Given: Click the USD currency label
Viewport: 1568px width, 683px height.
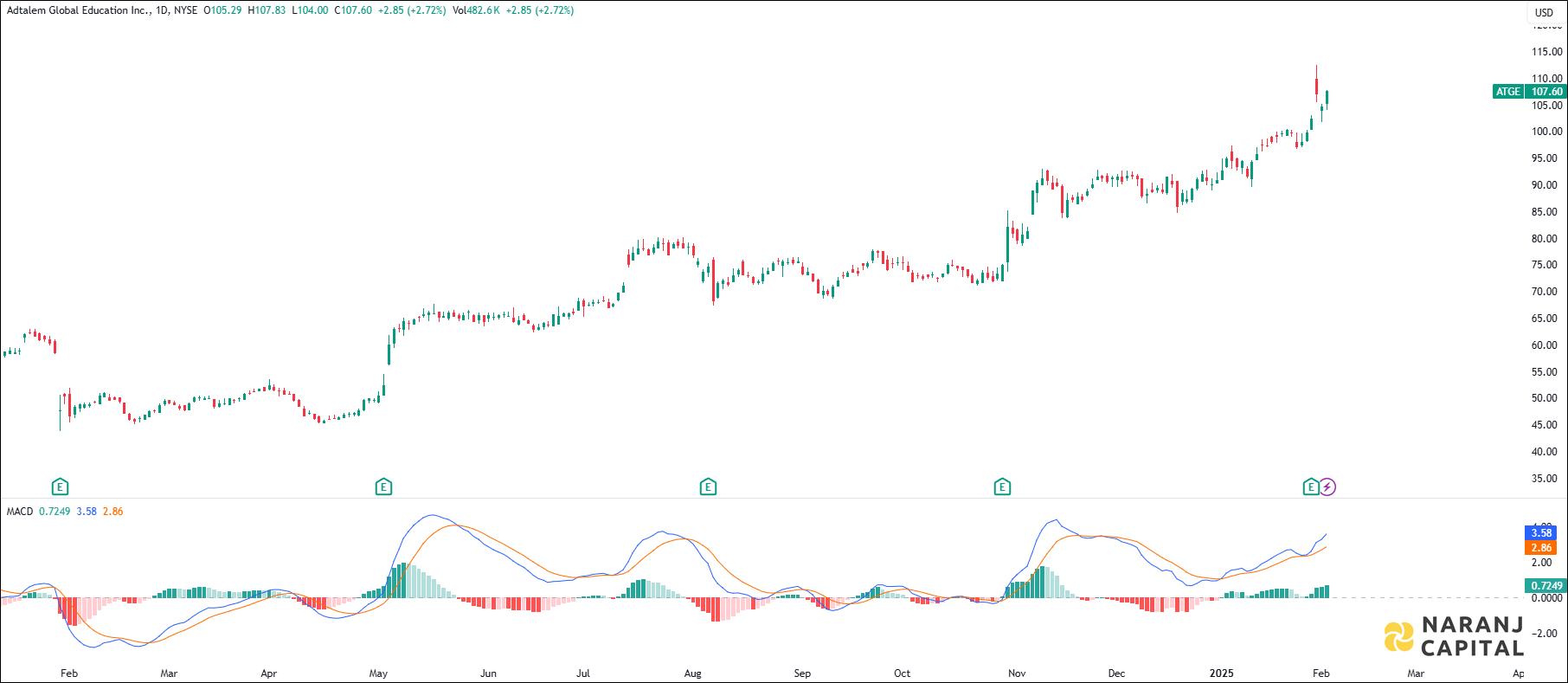Looking at the screenshot, I should click(x=1544, y=12).
